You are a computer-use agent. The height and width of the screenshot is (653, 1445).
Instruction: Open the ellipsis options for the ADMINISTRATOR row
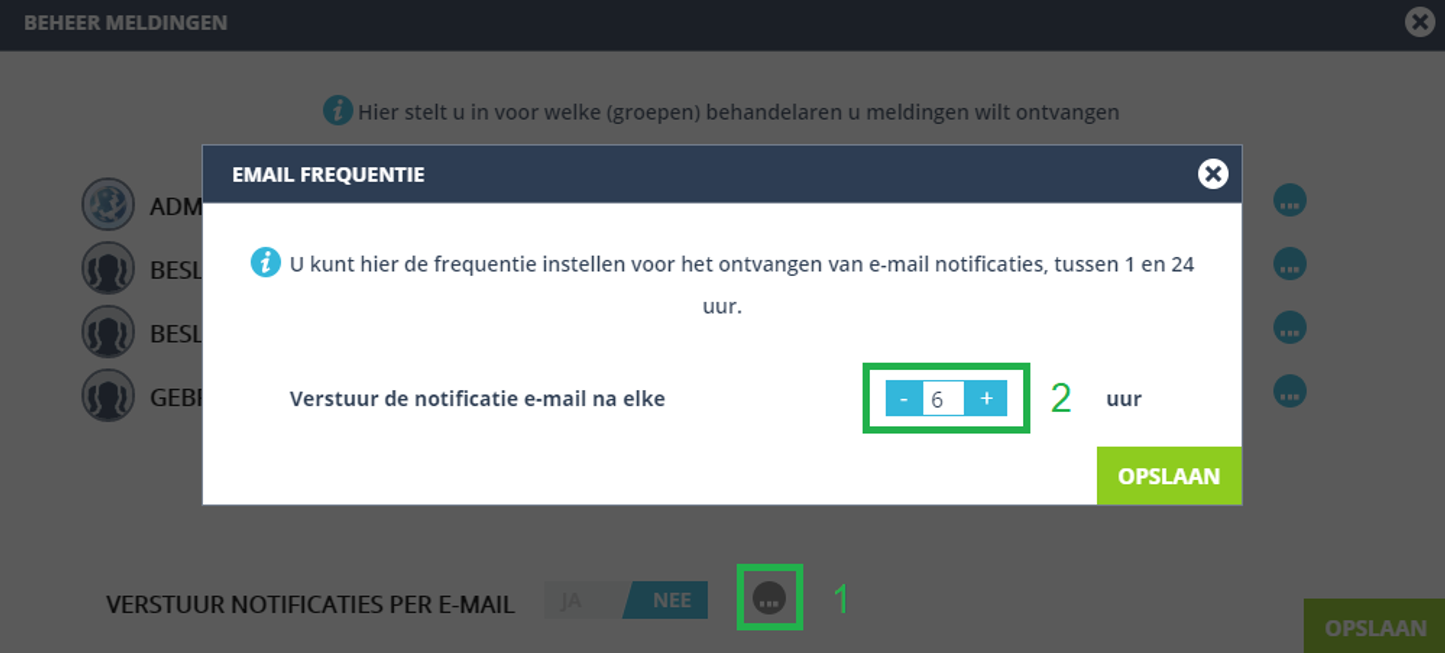[1289, 199]
